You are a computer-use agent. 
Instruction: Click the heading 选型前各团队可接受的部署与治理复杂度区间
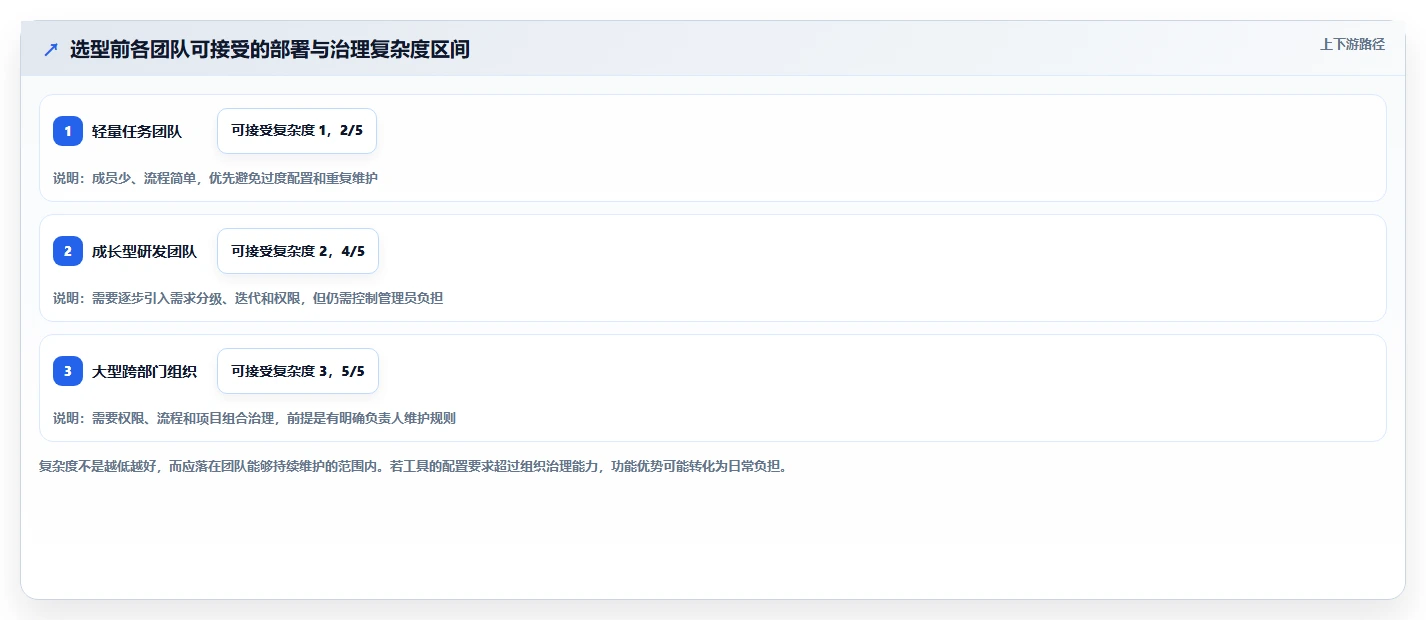(x=270, y=50)
